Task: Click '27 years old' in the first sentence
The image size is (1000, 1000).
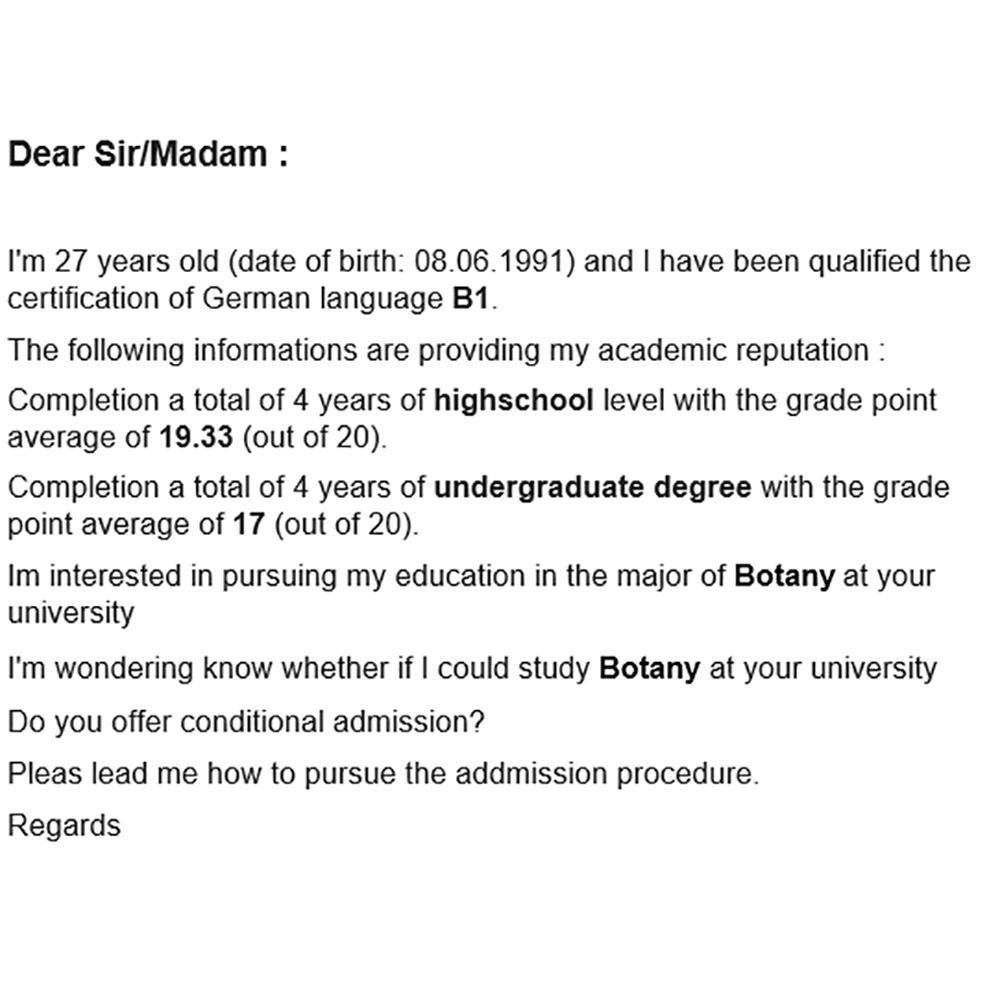Action: pyautogui.click(x=136, y=262)
